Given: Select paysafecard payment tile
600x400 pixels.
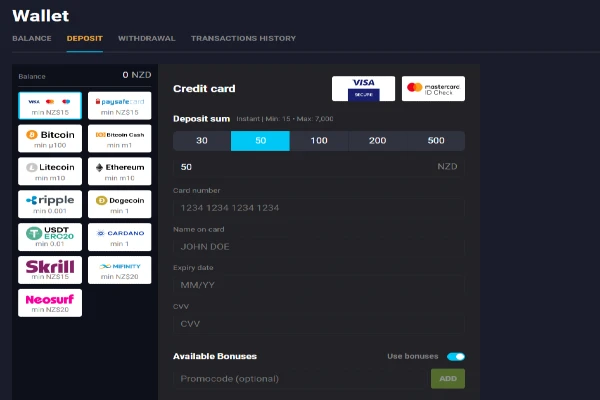Looking at the screenshot, I should pyautogui.click(x=120, y=105).
